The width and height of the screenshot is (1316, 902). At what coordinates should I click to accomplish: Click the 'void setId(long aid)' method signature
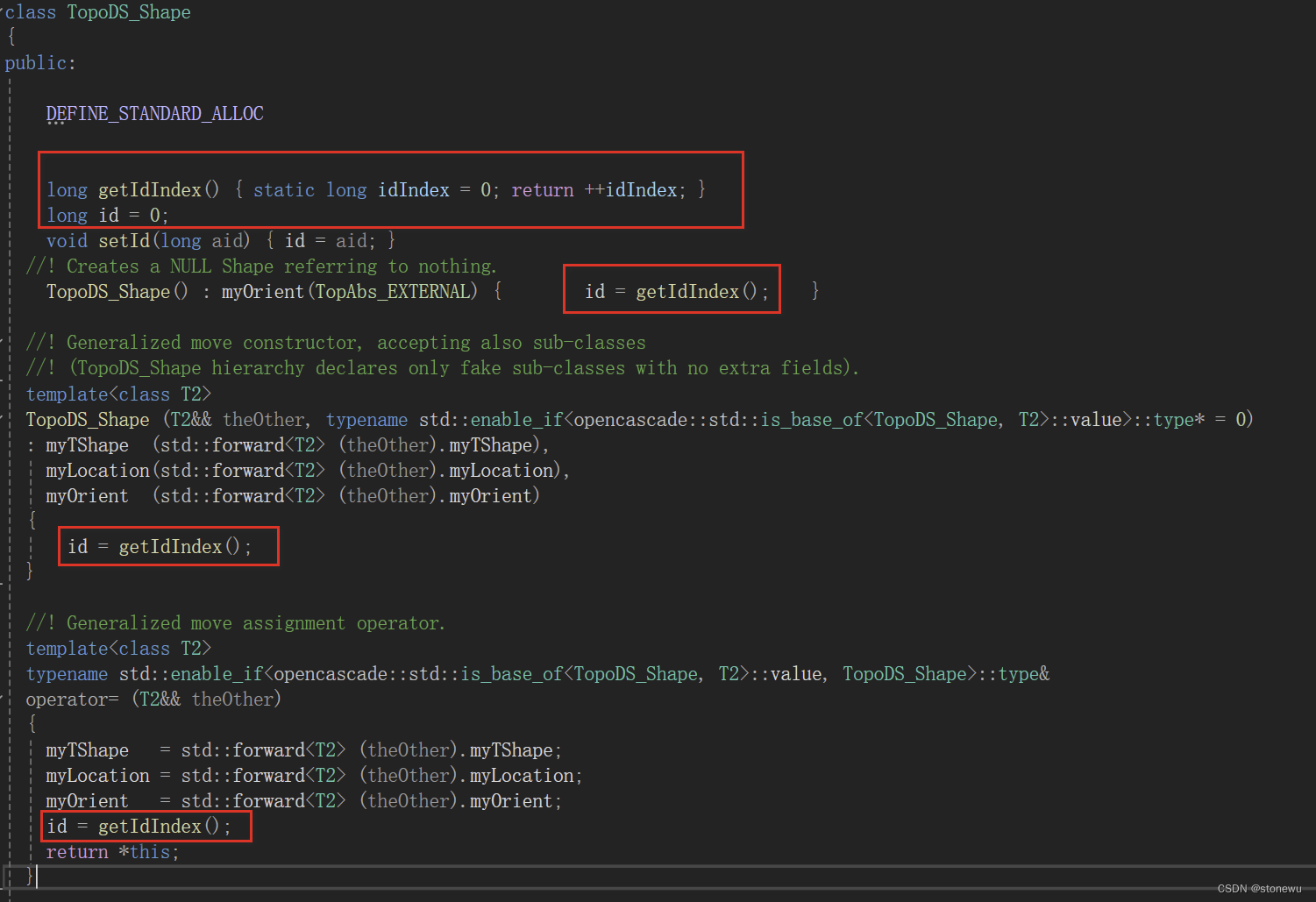tap(148, 241)
